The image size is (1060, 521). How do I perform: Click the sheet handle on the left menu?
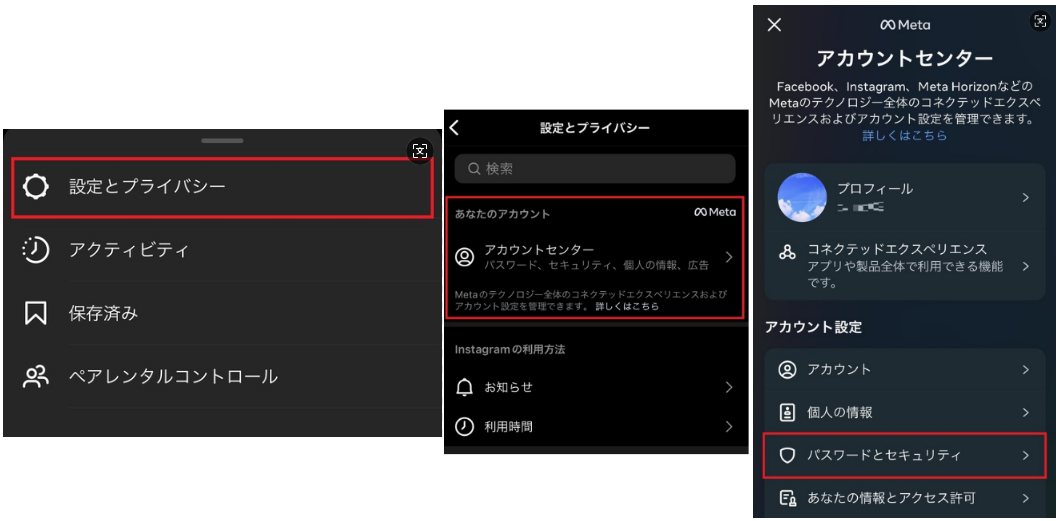(x=222, y=141)
